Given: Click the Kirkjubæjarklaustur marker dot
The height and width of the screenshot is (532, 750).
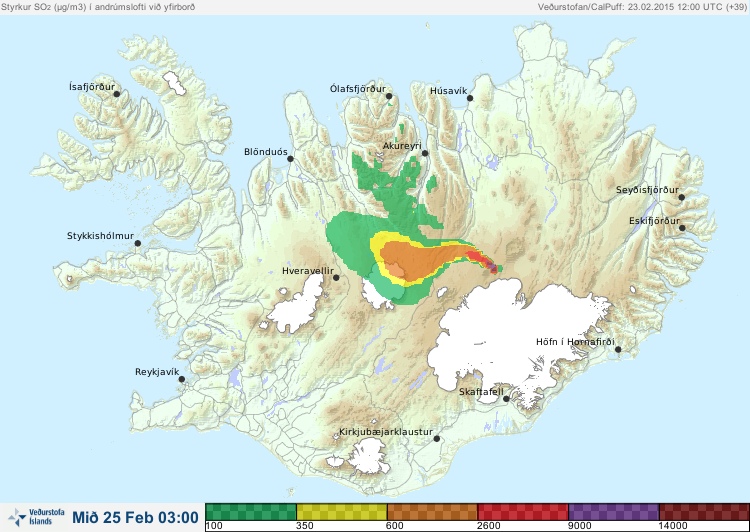Looking at the screenshot, I should click(x=436, y=438).
